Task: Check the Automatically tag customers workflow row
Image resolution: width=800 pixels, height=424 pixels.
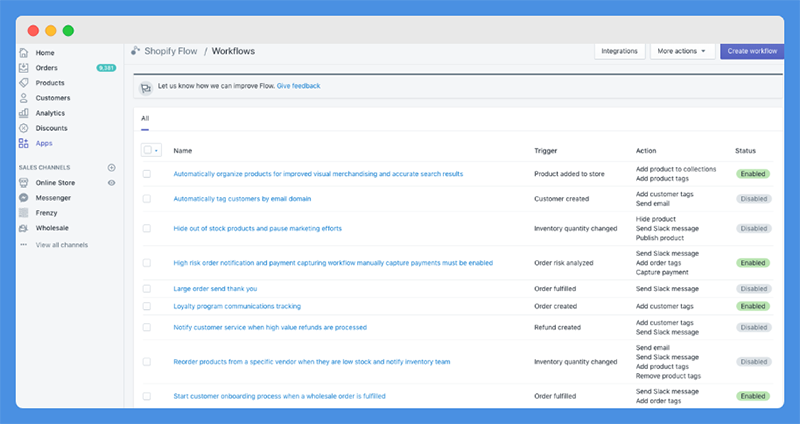Action: [147, 198]
